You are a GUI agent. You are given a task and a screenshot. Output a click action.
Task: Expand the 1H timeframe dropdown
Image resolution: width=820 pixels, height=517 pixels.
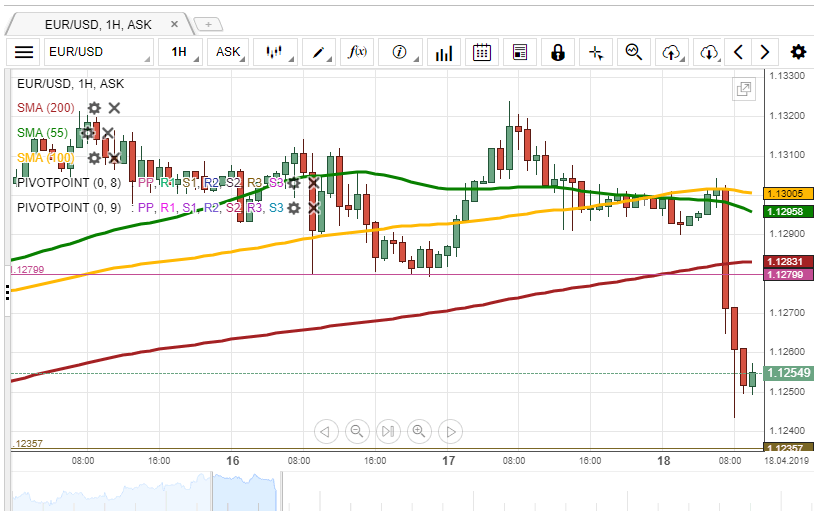[179, 52]
